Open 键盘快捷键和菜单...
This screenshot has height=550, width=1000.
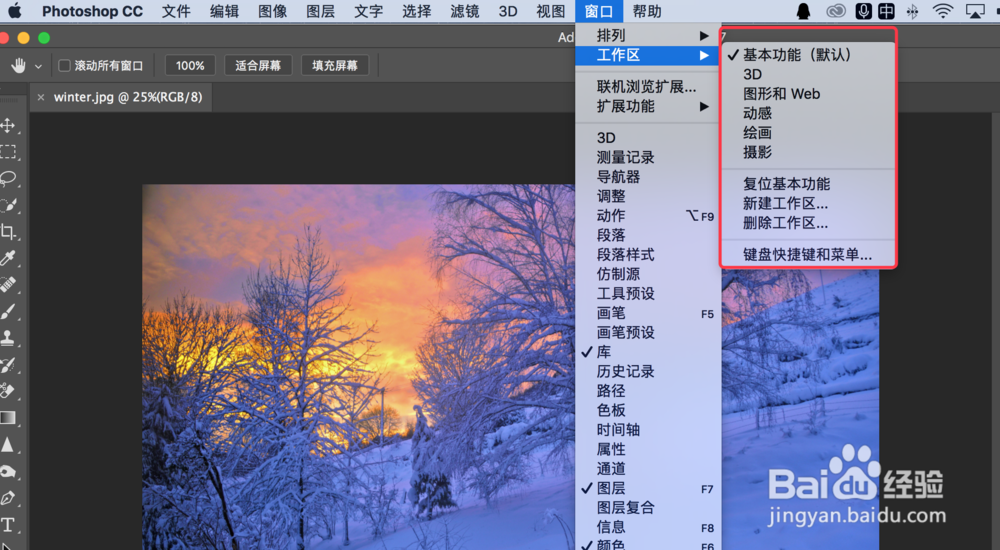pos(809,255)
